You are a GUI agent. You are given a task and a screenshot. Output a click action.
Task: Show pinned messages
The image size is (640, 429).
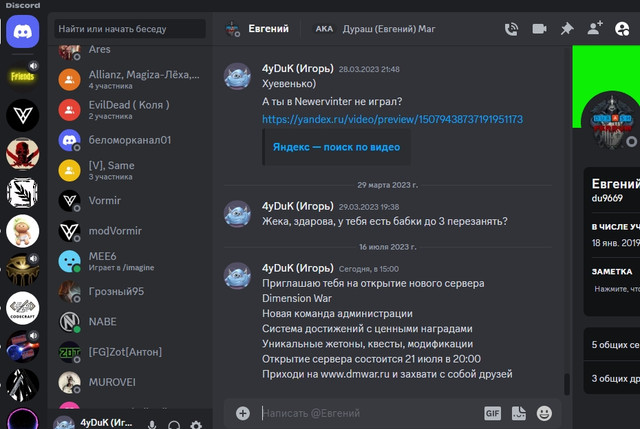tap(567, 29)
